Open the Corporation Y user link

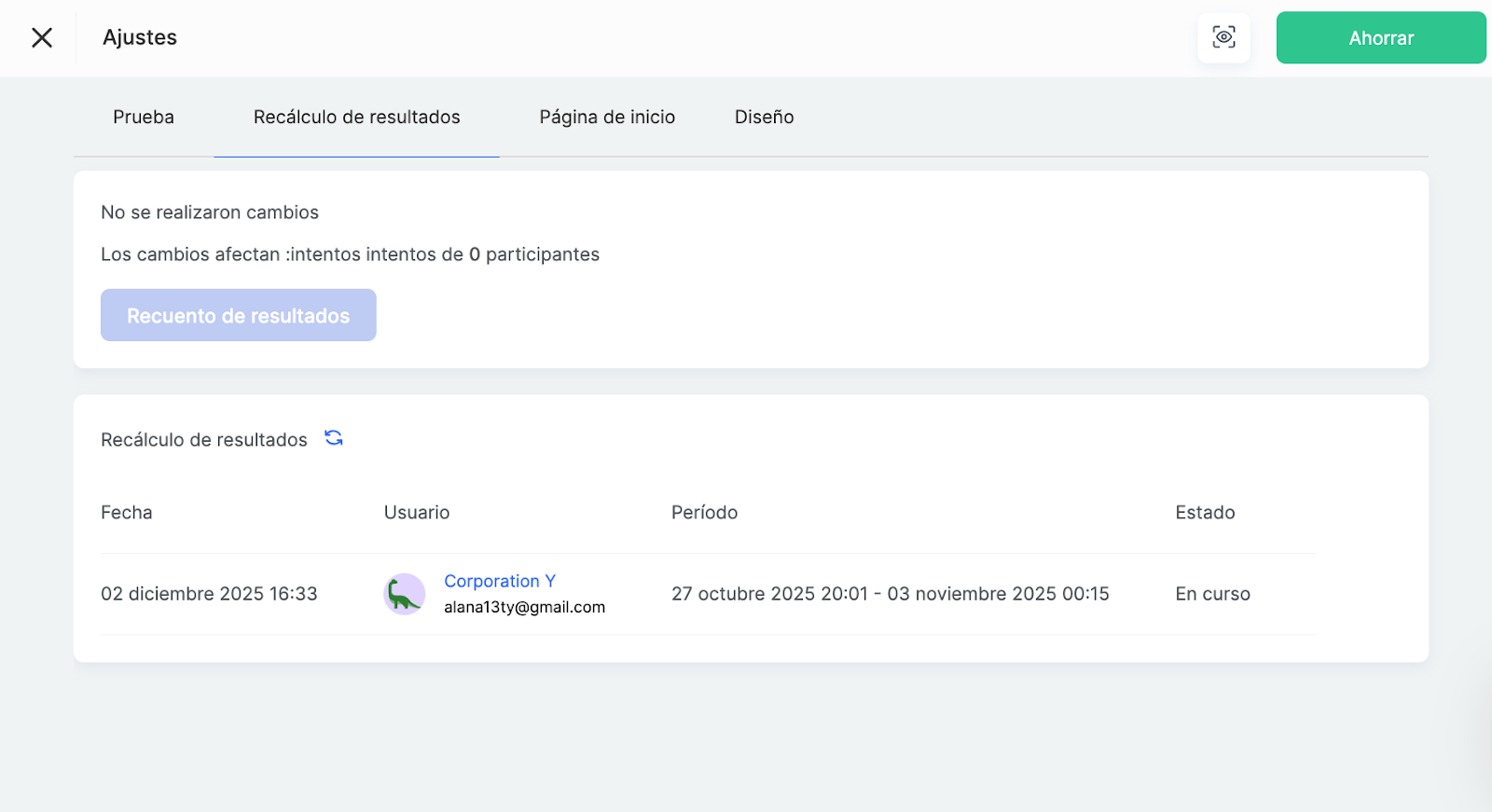500,581
